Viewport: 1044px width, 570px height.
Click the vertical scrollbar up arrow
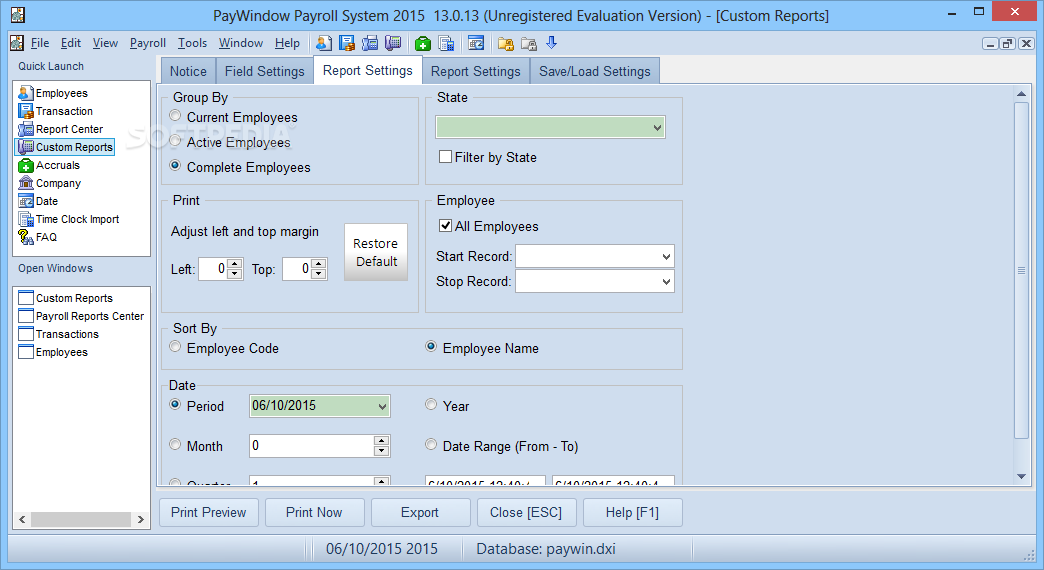click(1021, 94)
